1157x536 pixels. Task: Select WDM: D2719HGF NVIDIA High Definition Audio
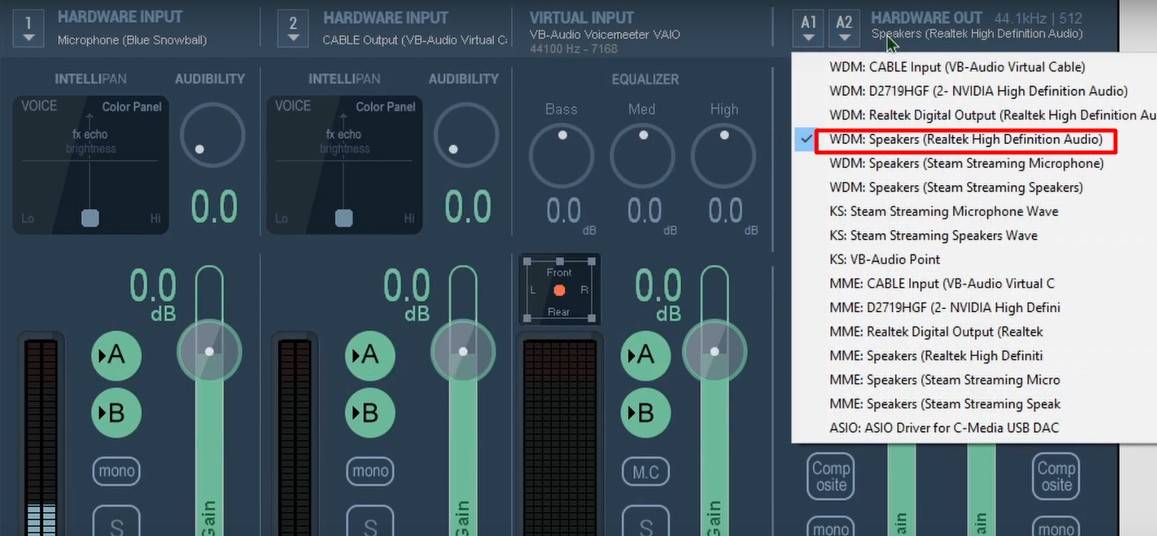point(974,91)
